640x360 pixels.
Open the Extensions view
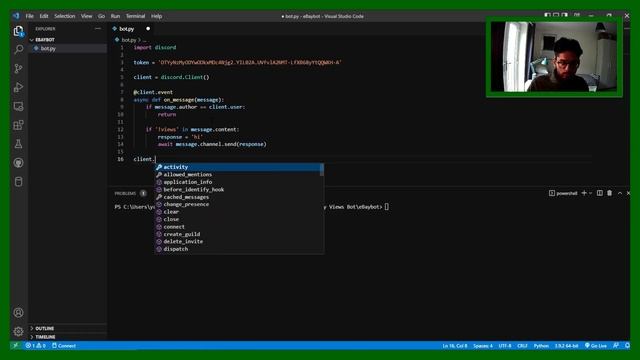[18, 125]
